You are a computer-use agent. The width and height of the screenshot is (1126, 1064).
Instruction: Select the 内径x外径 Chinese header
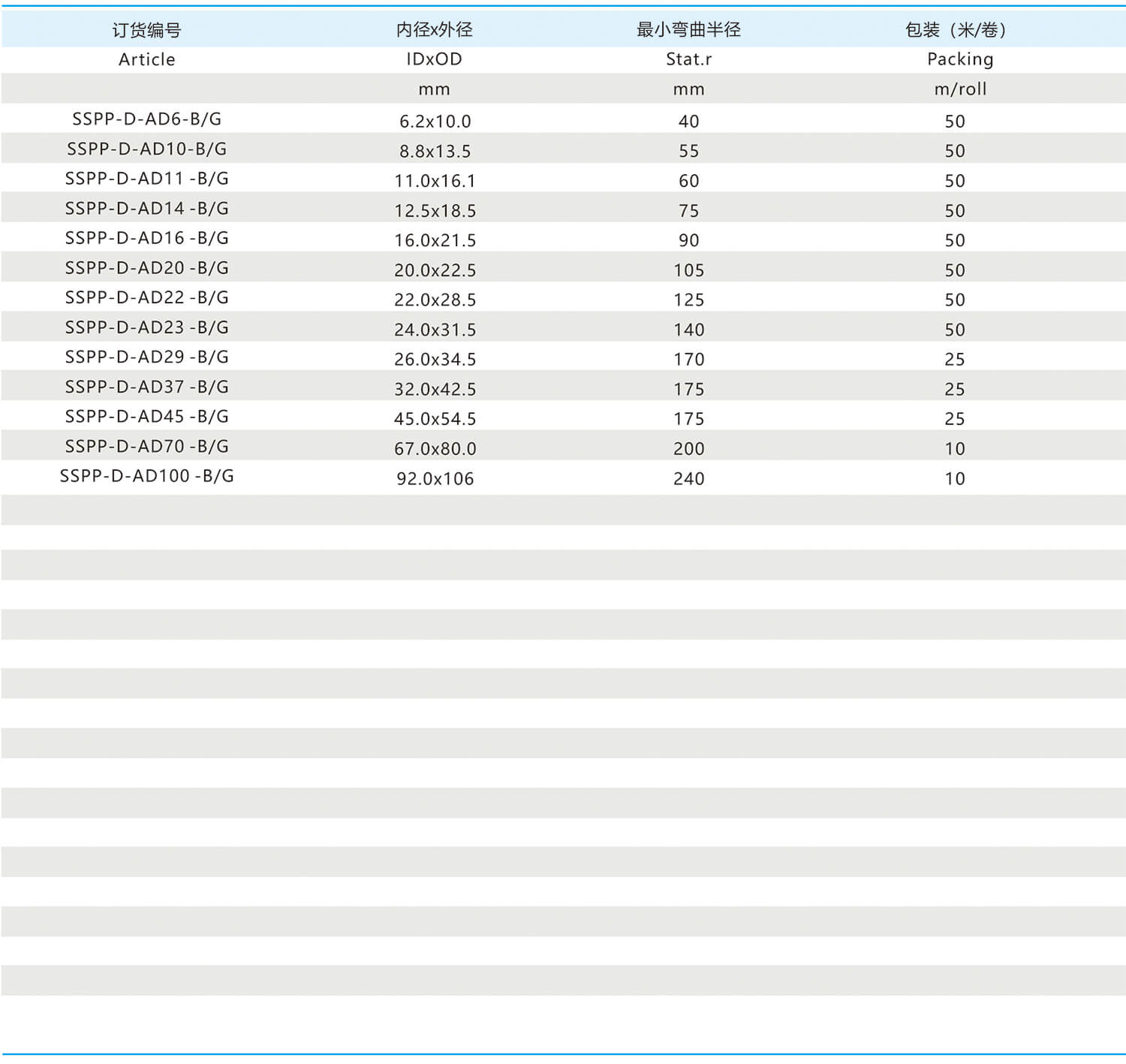point(434,29)
